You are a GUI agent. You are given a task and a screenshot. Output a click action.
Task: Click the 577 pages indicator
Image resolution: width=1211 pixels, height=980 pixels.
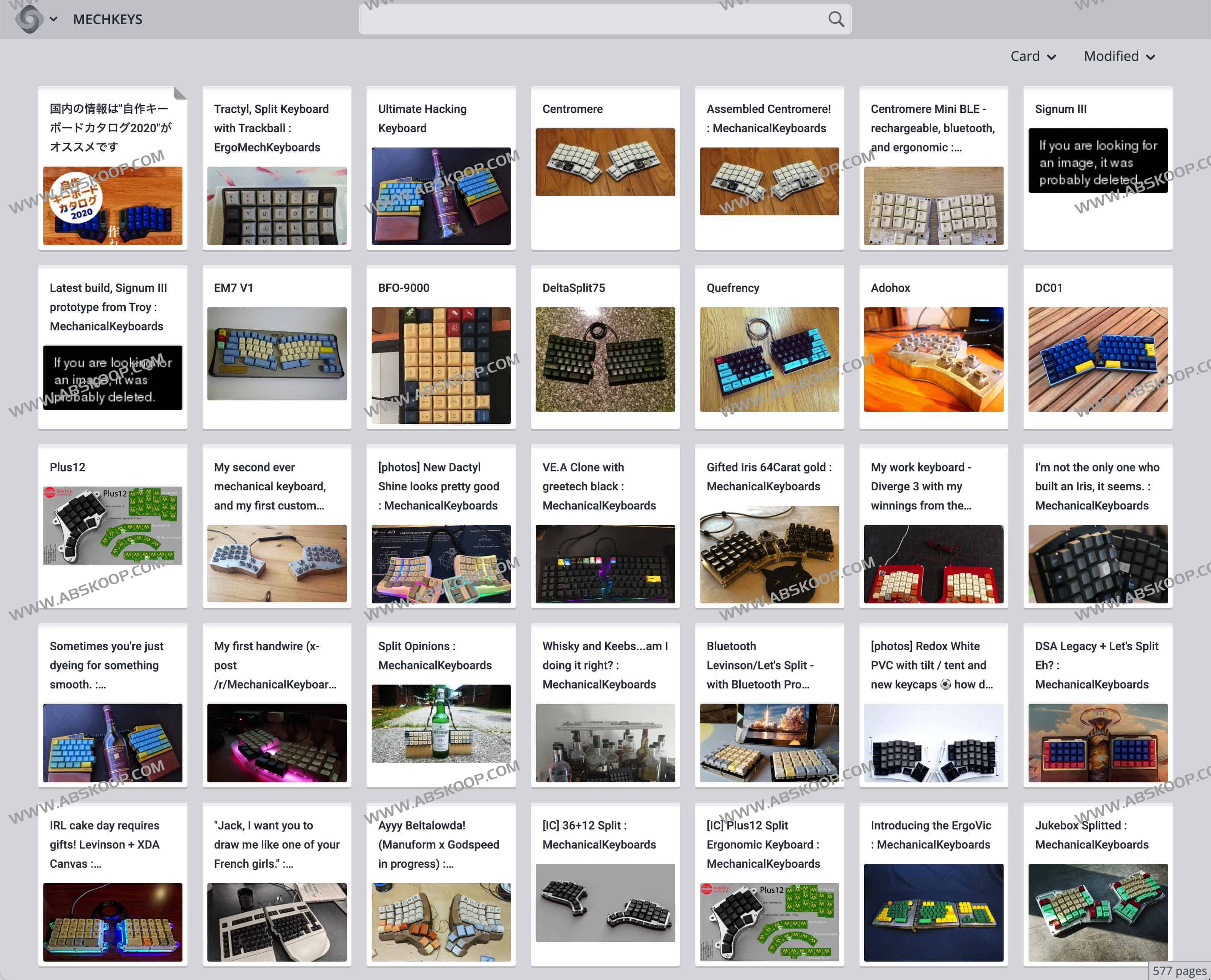1179,970
